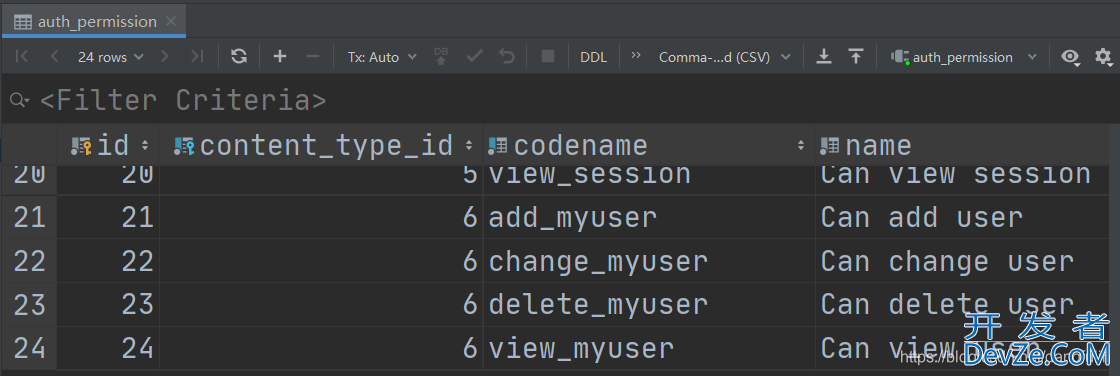The width and height of the screenshot is (1120, 376).
Task: Go to the first page of rows
Action: 22,56
